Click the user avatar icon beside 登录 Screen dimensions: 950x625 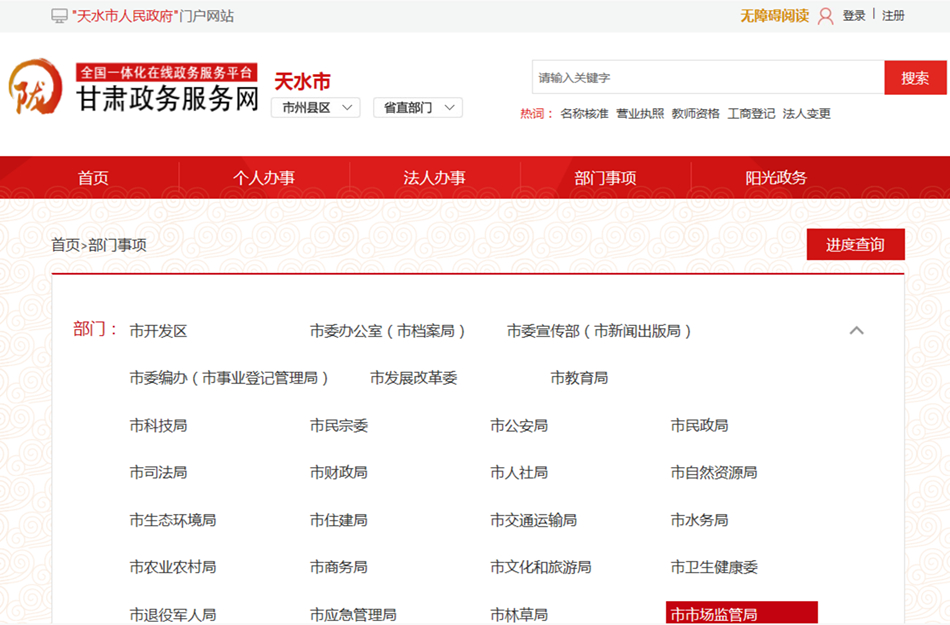[x=825, y=16]
